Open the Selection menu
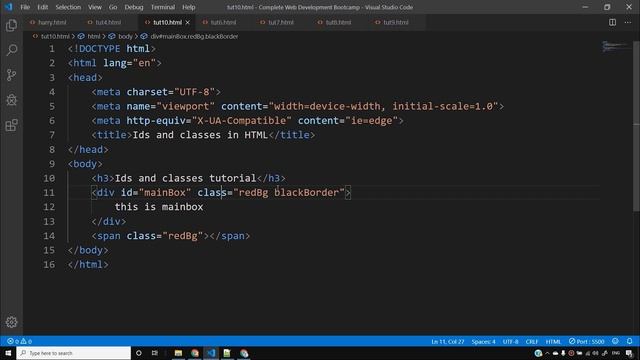 pos(68,7)
